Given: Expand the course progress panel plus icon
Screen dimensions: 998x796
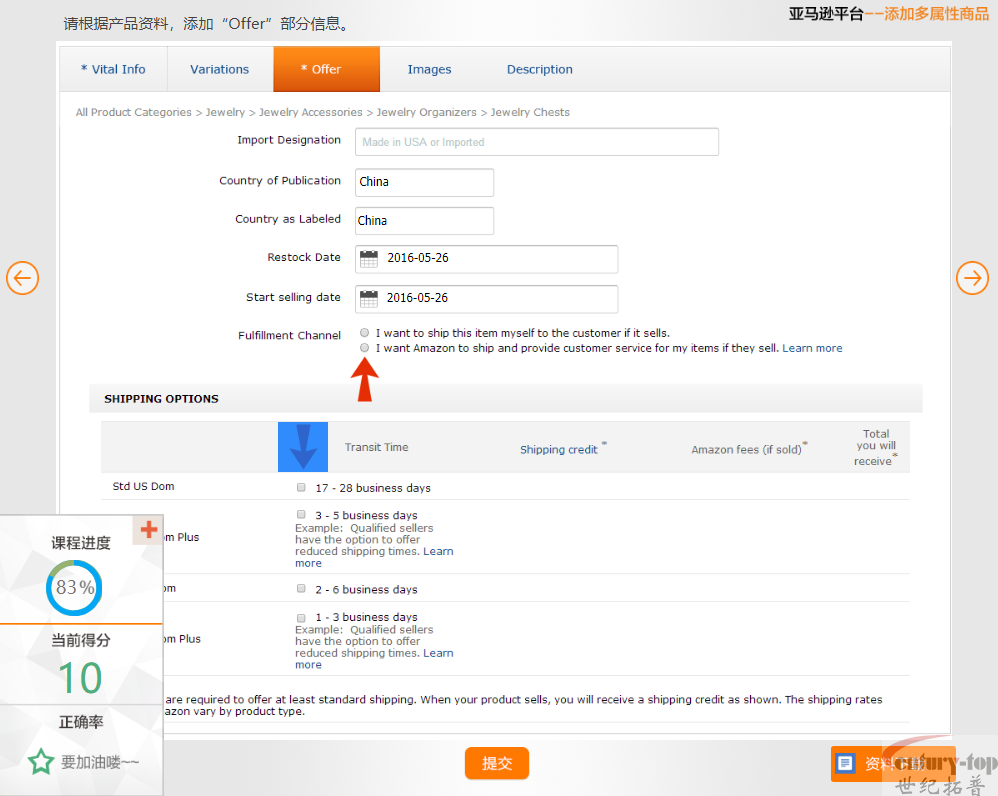Looking at the screenshot, I should pyautogui.click(x=148, y=529).
